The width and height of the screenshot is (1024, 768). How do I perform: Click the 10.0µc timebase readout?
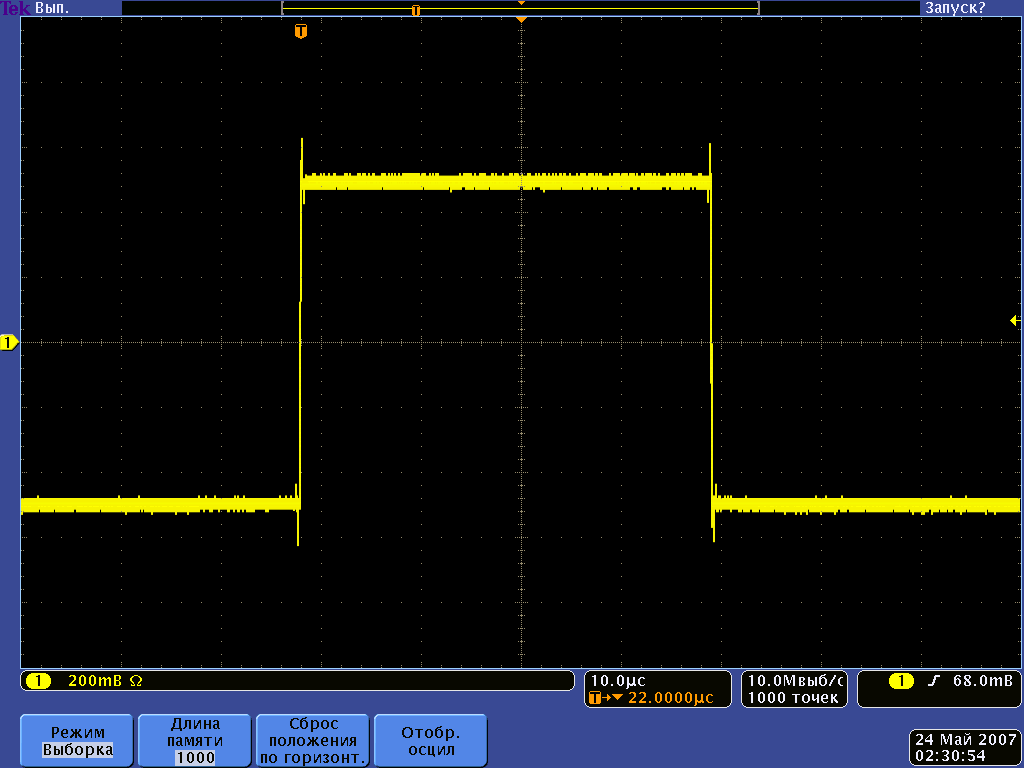click(x=620, y=680)
